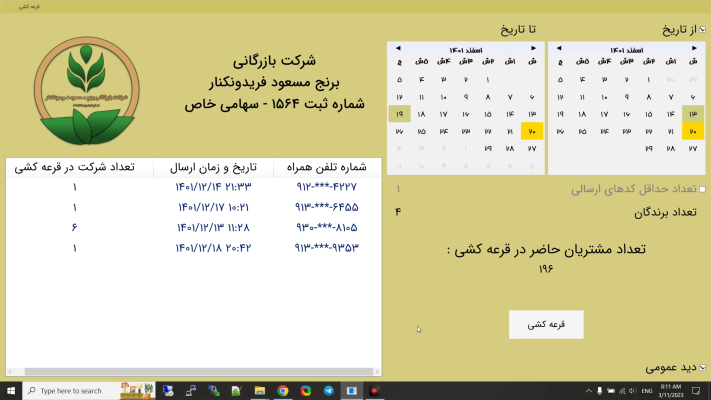Screen dimensions: 711x400
Task: Click the table scrollbar left arrow
Action: (x=10, y=371)
